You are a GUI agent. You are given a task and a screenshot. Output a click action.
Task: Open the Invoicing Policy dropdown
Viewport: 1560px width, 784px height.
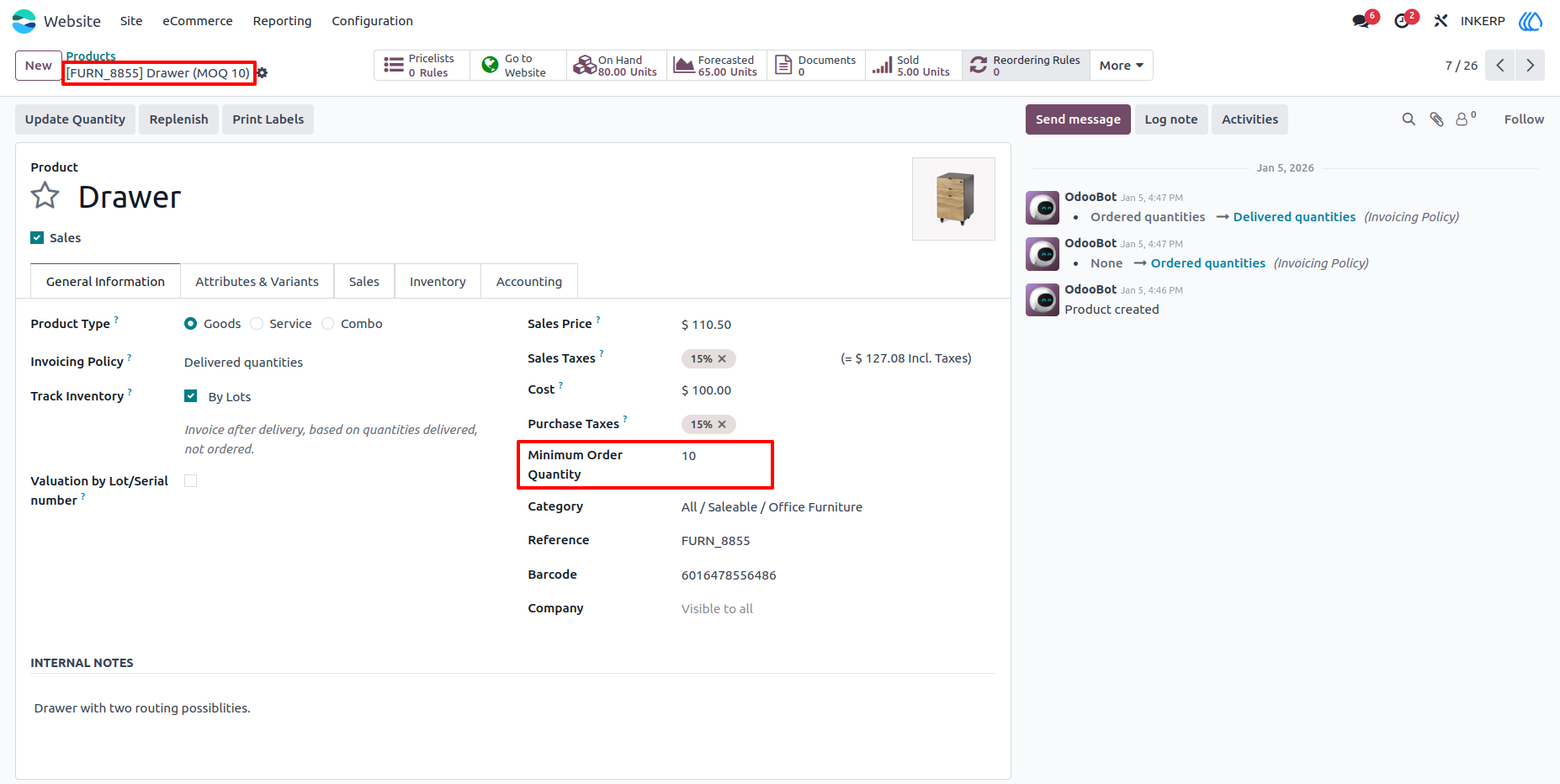337,363
